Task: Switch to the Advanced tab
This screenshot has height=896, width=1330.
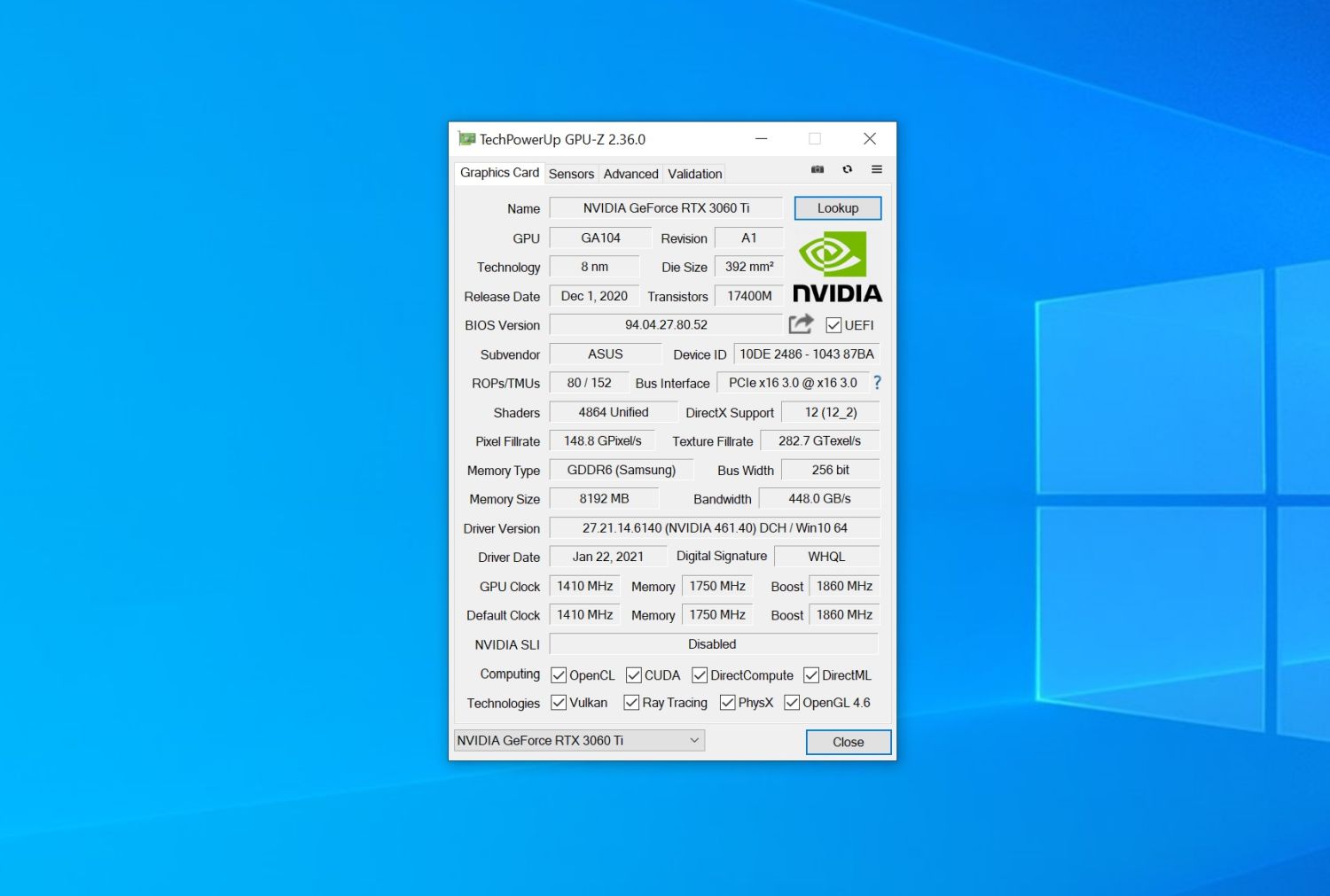Action: (630, 174)
